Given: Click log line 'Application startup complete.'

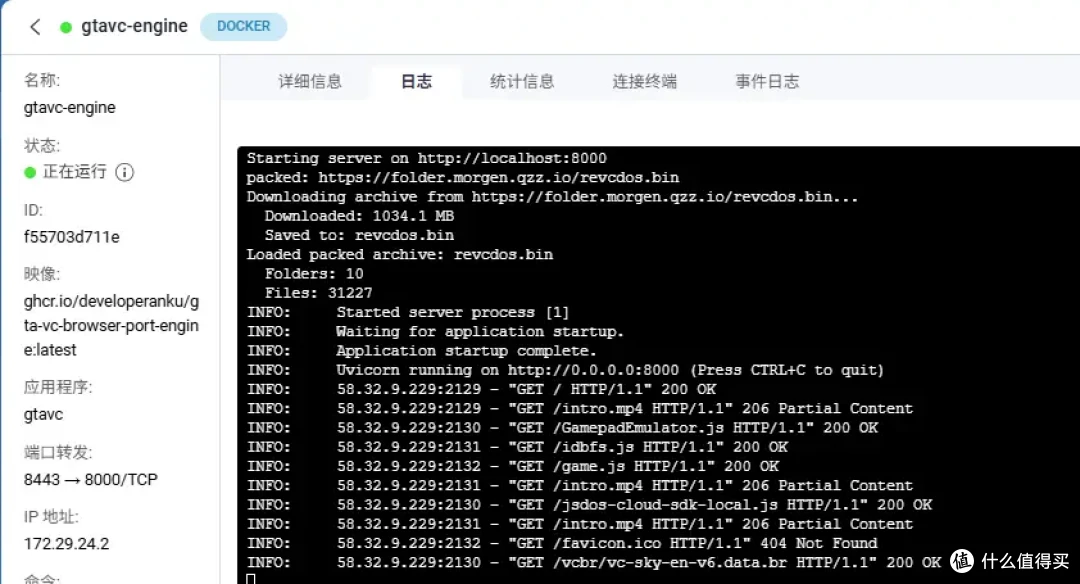Looking at the screenshot, I should tap(422, 351).
